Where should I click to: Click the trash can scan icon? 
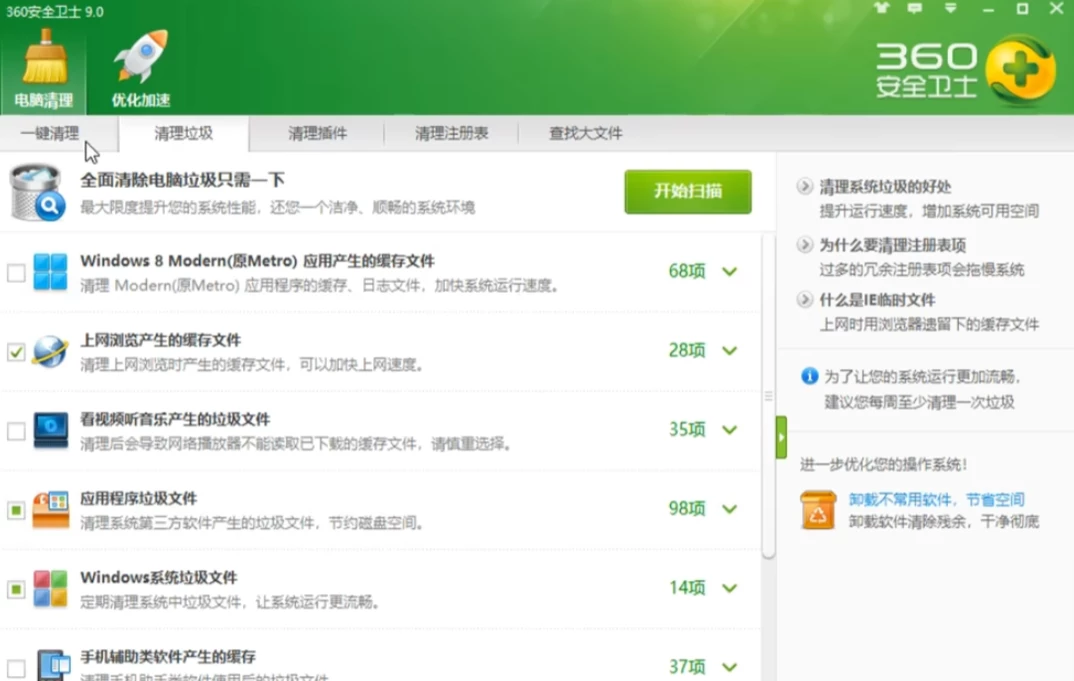point(38,193)
